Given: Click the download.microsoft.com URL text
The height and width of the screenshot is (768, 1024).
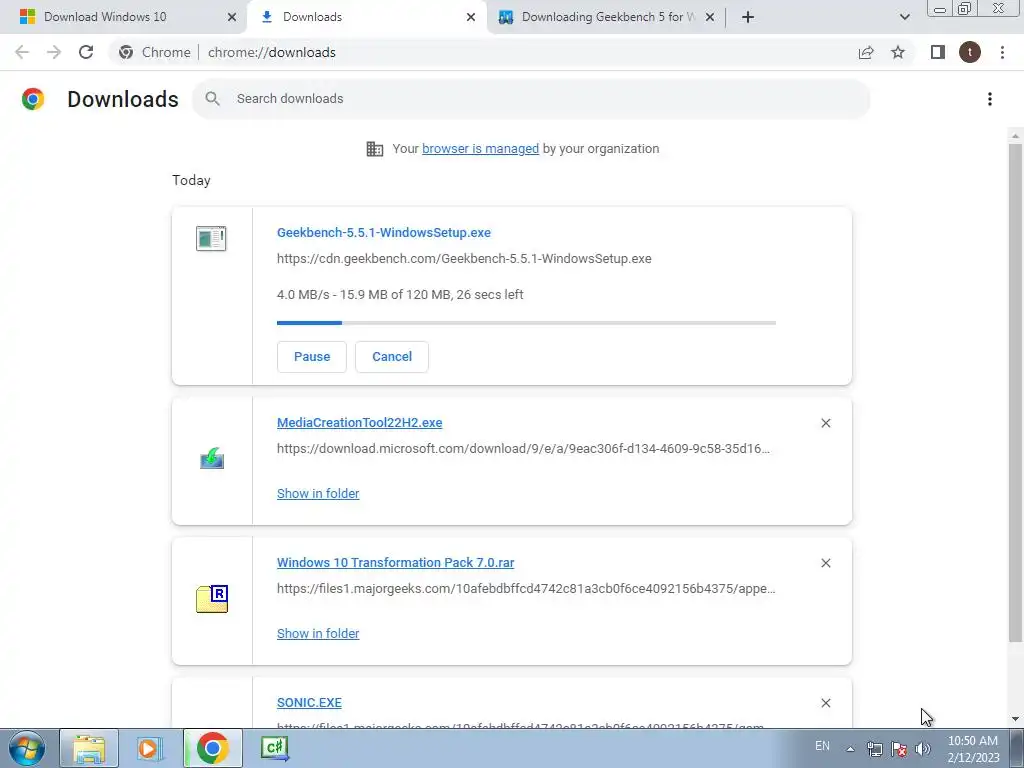Looking at the screenshot, I should 523,449.
